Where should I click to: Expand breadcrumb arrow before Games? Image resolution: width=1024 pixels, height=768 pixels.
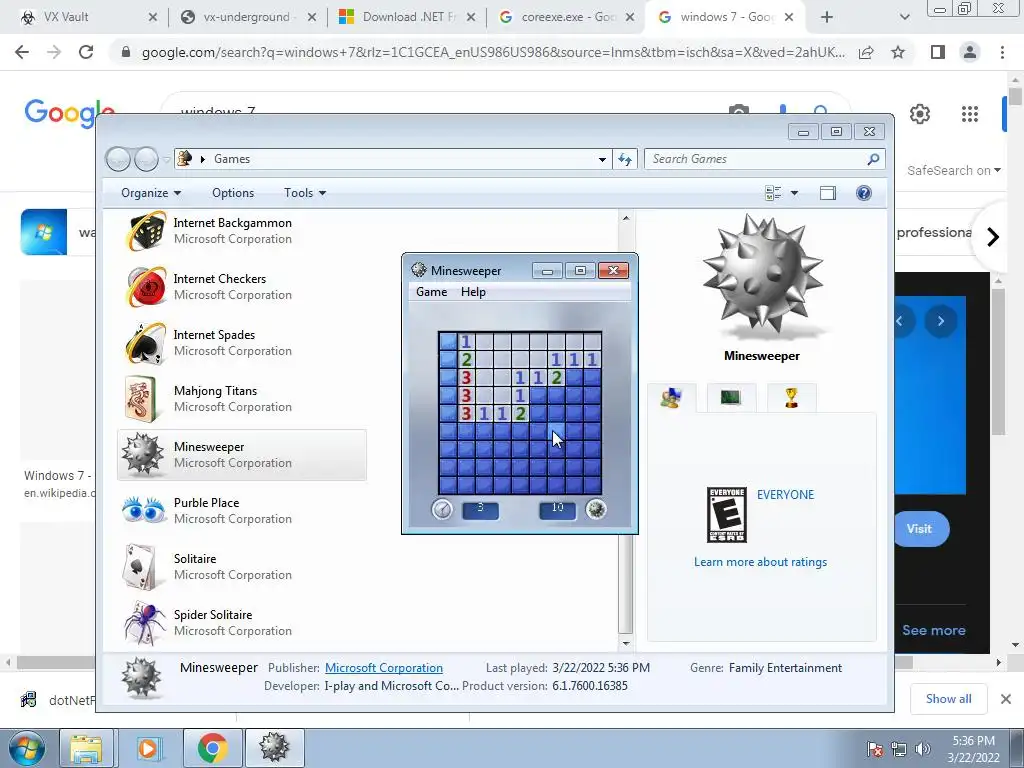(x=202, y=159)
